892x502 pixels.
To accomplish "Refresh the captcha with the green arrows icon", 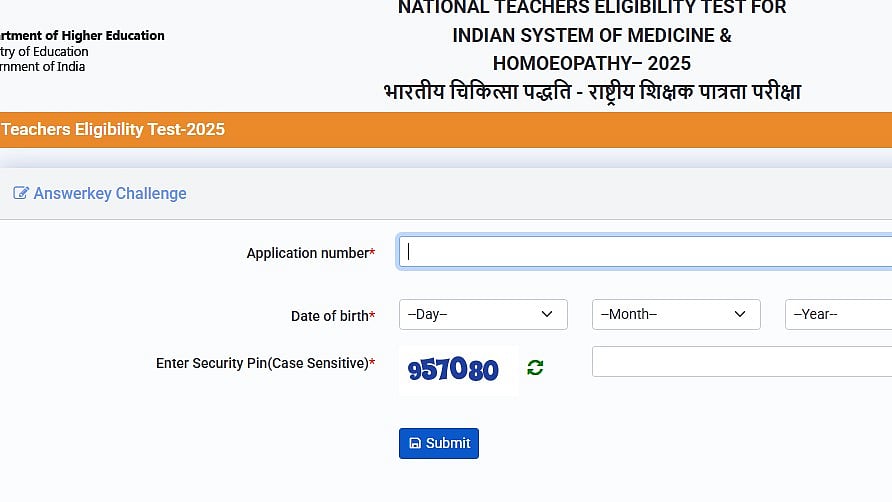I will (535, 368).
